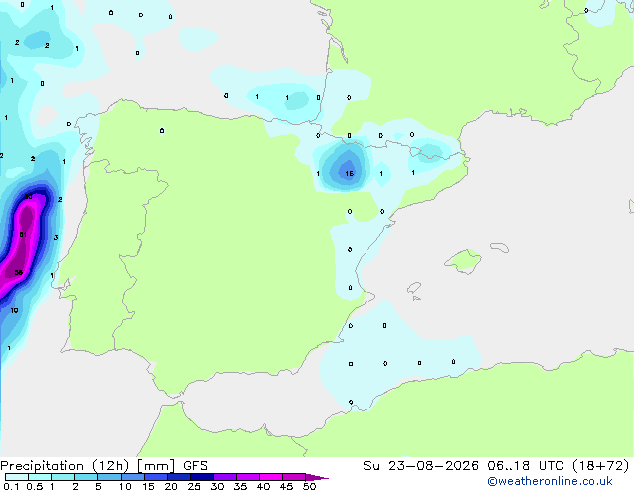Click the above-50 mm arrow legend tip
The image size is (634, 490).
pyautogui.click(x=317, y=477)
